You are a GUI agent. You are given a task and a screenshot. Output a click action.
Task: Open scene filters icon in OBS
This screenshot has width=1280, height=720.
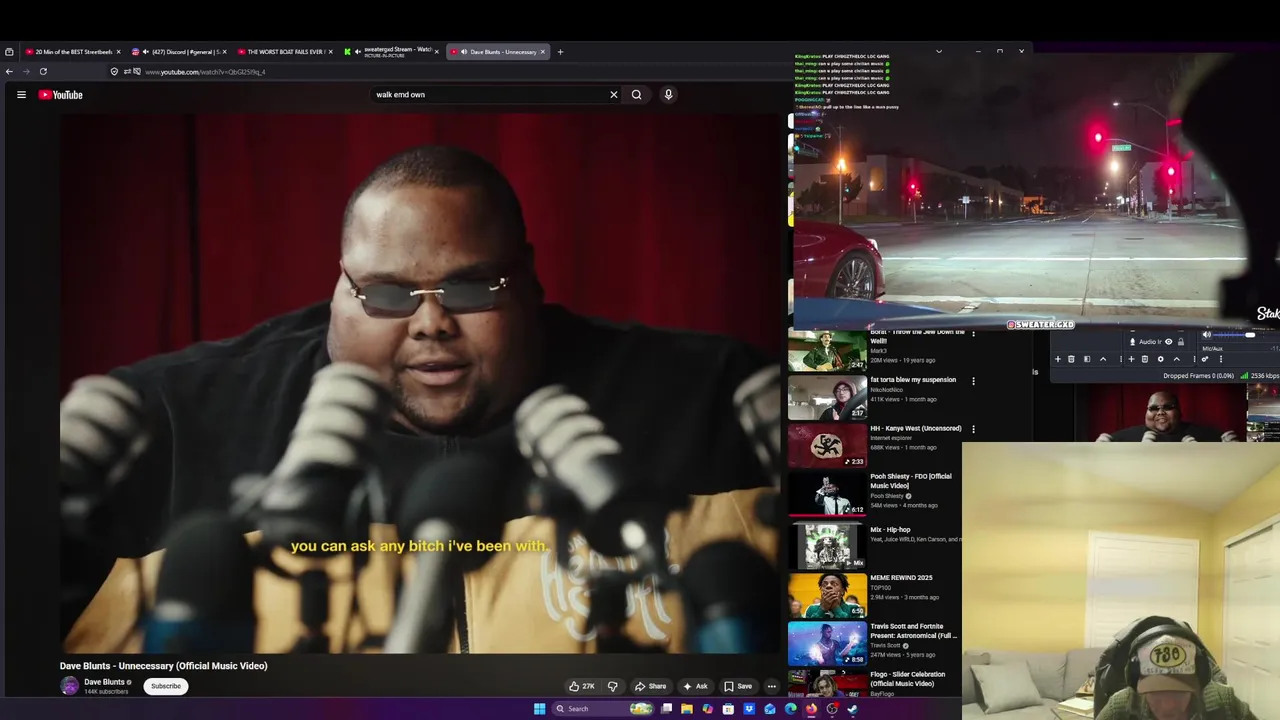coord(1087,359)
